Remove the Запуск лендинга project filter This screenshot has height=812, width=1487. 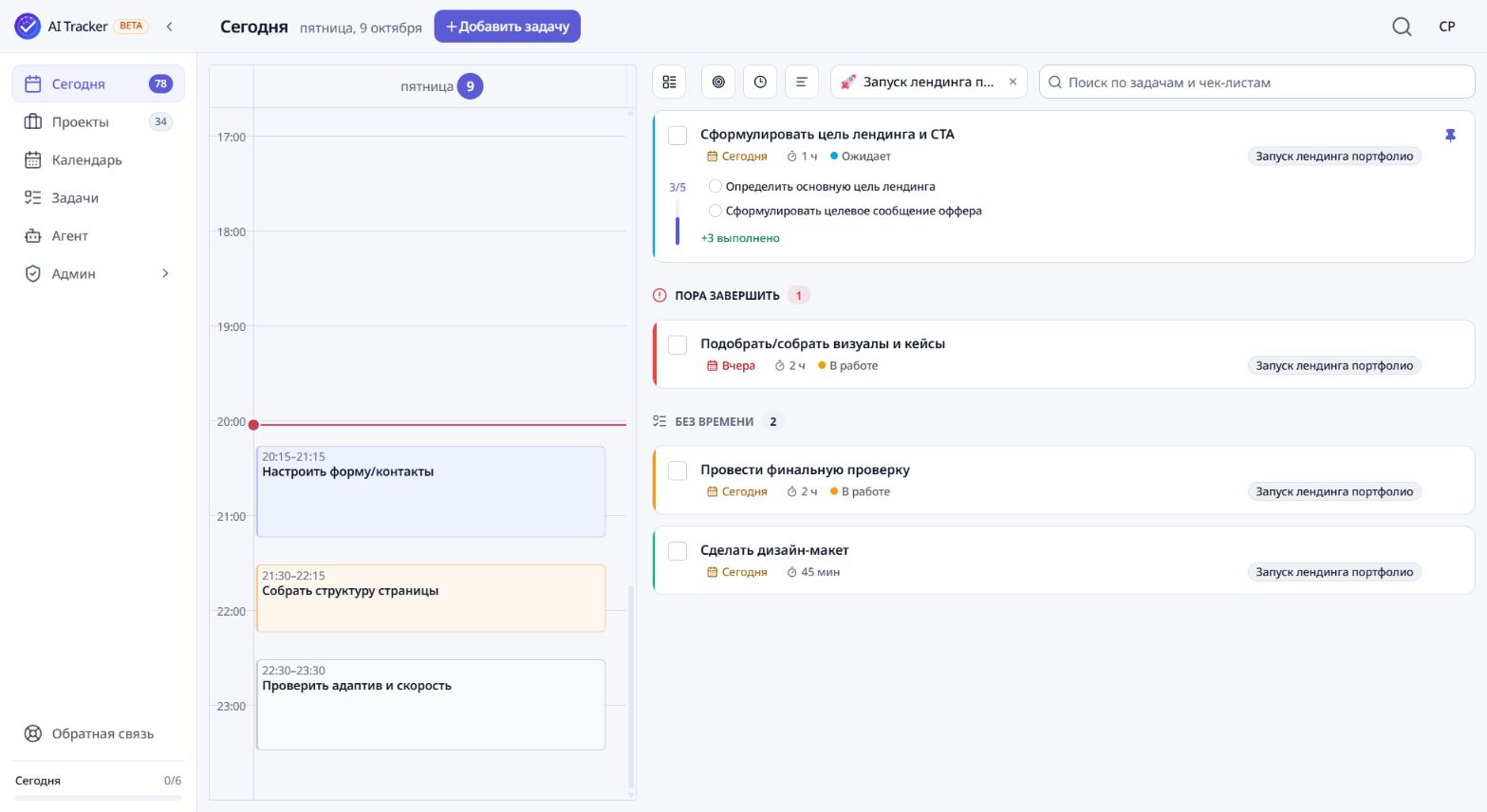1013,82
